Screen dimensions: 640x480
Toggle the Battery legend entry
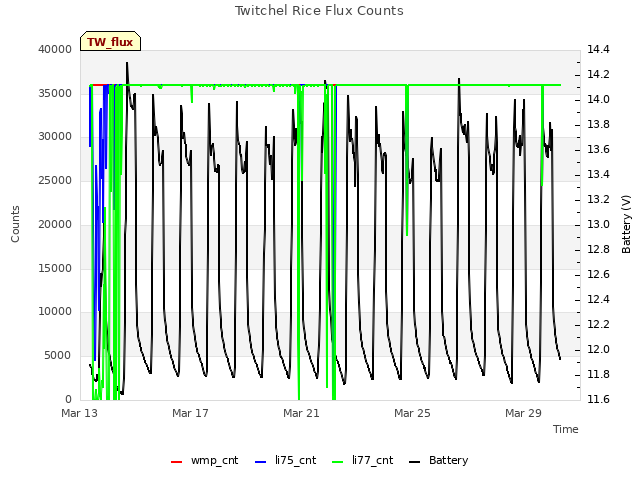[x=438, y=460]
